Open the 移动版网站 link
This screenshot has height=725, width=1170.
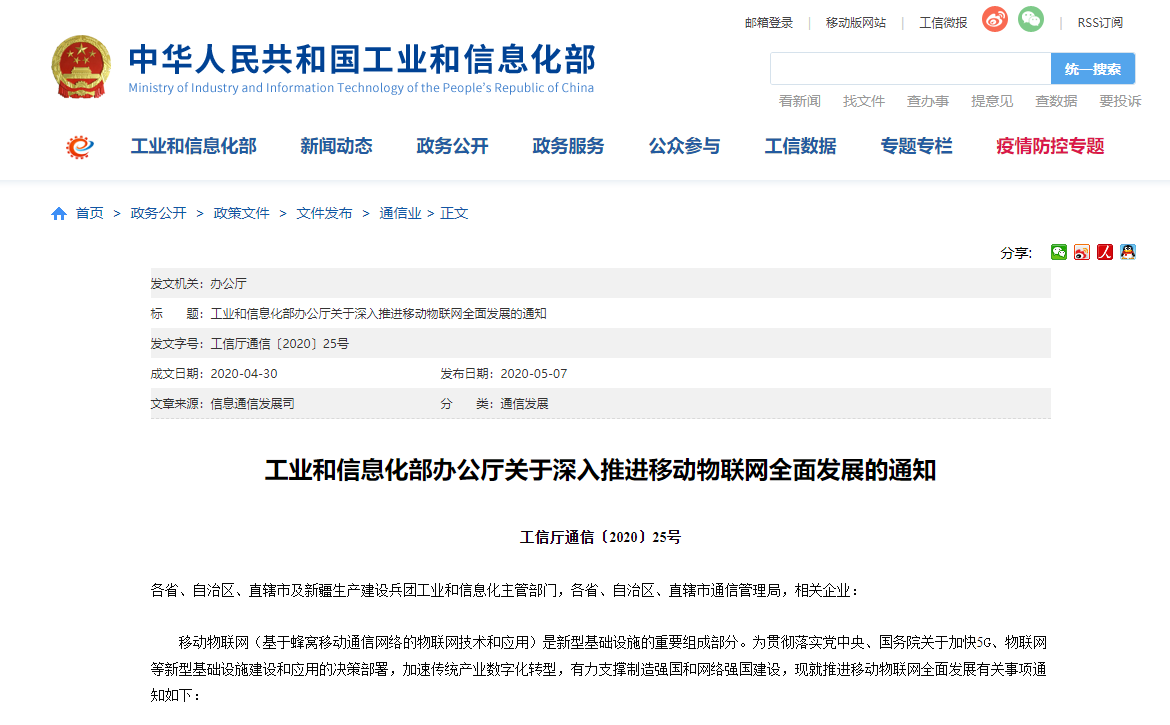[x=856, y=23]
